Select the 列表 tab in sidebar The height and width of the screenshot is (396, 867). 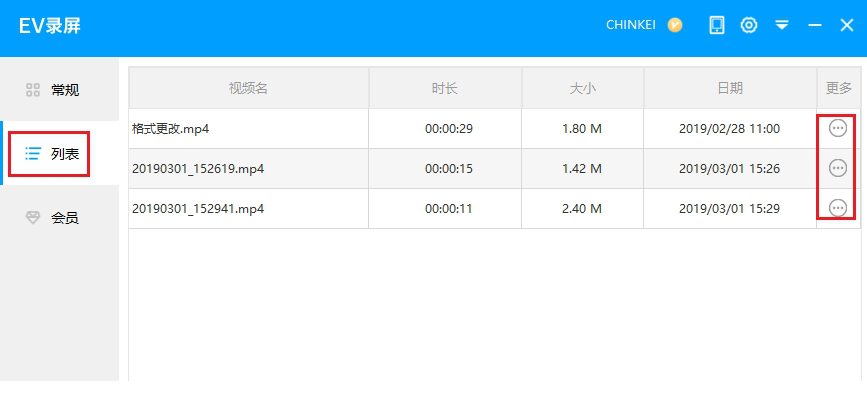click(60, 154)
